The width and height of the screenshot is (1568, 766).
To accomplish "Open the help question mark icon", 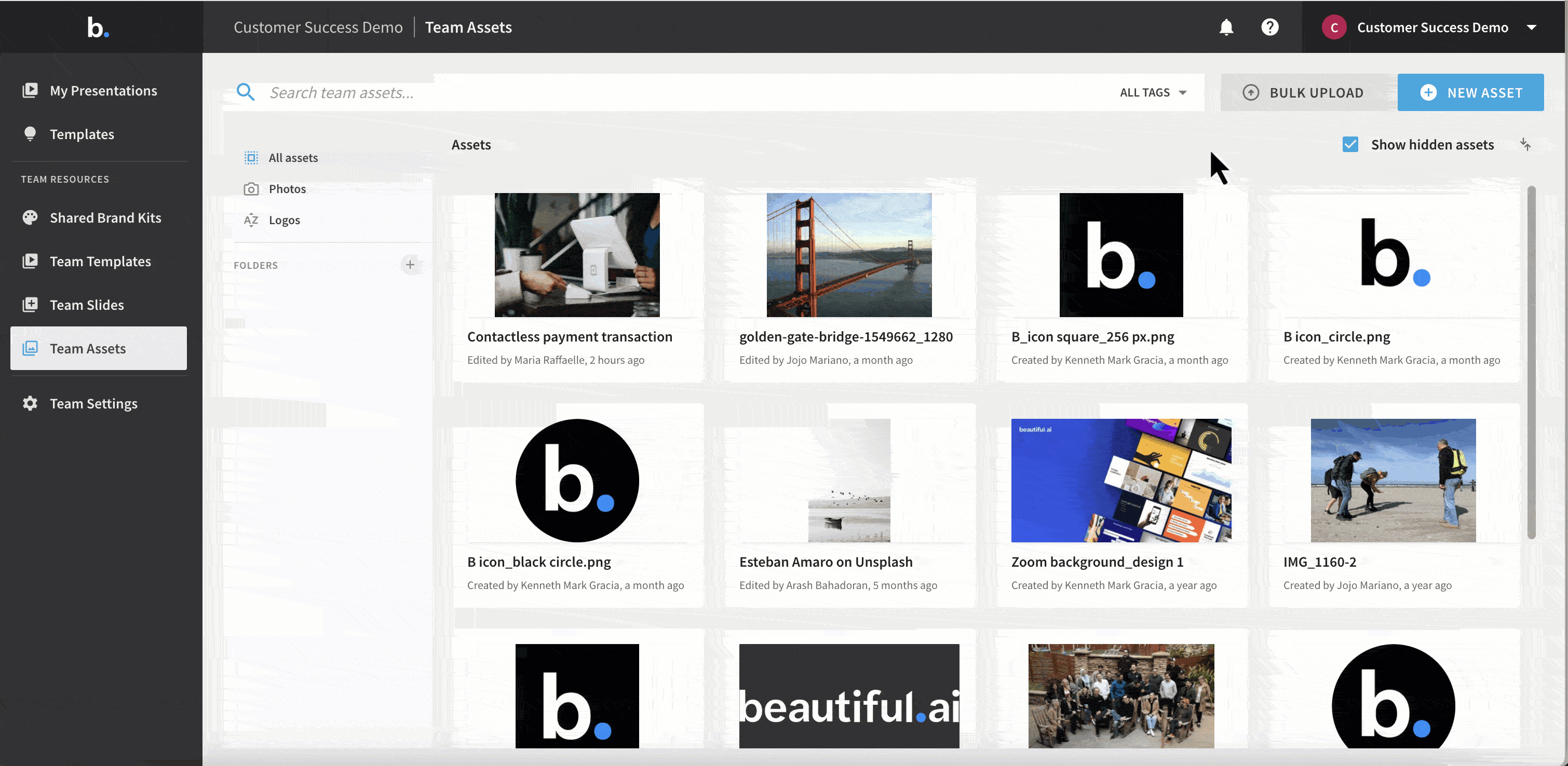I will [x=1270, y=28].
